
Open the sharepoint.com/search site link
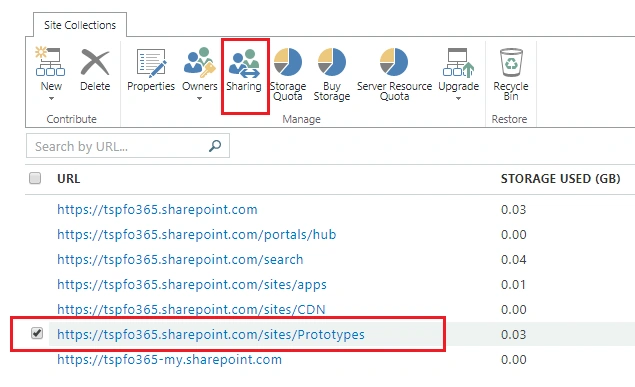point(180,259)
